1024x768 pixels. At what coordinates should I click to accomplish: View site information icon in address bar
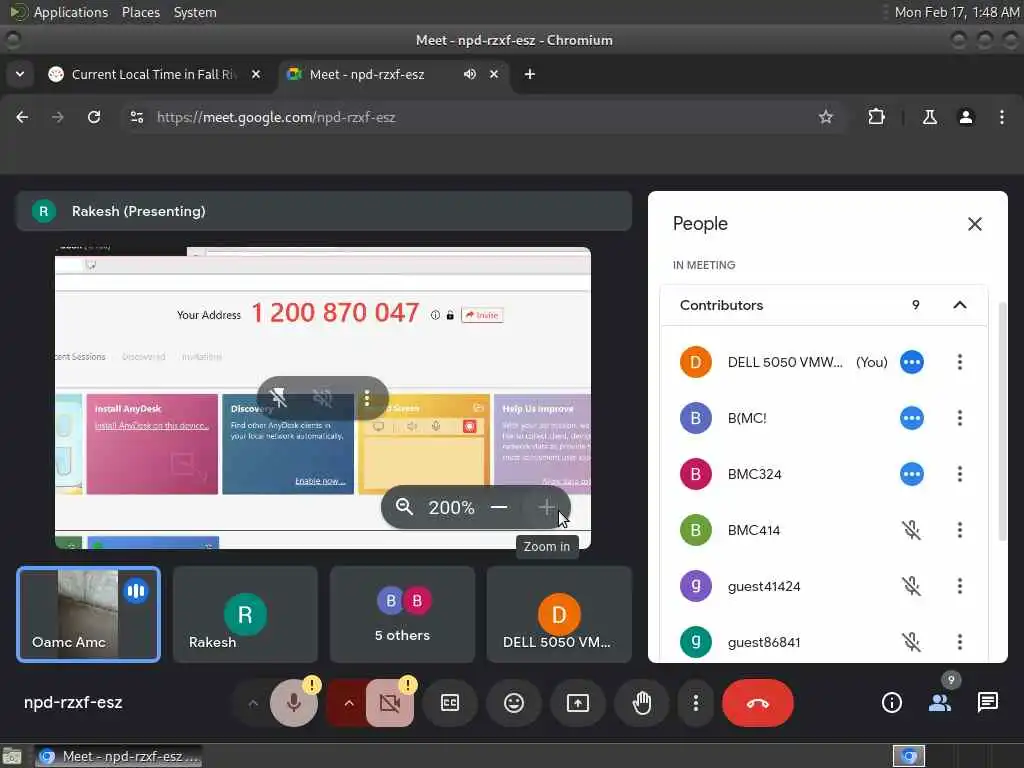[136, 117]
